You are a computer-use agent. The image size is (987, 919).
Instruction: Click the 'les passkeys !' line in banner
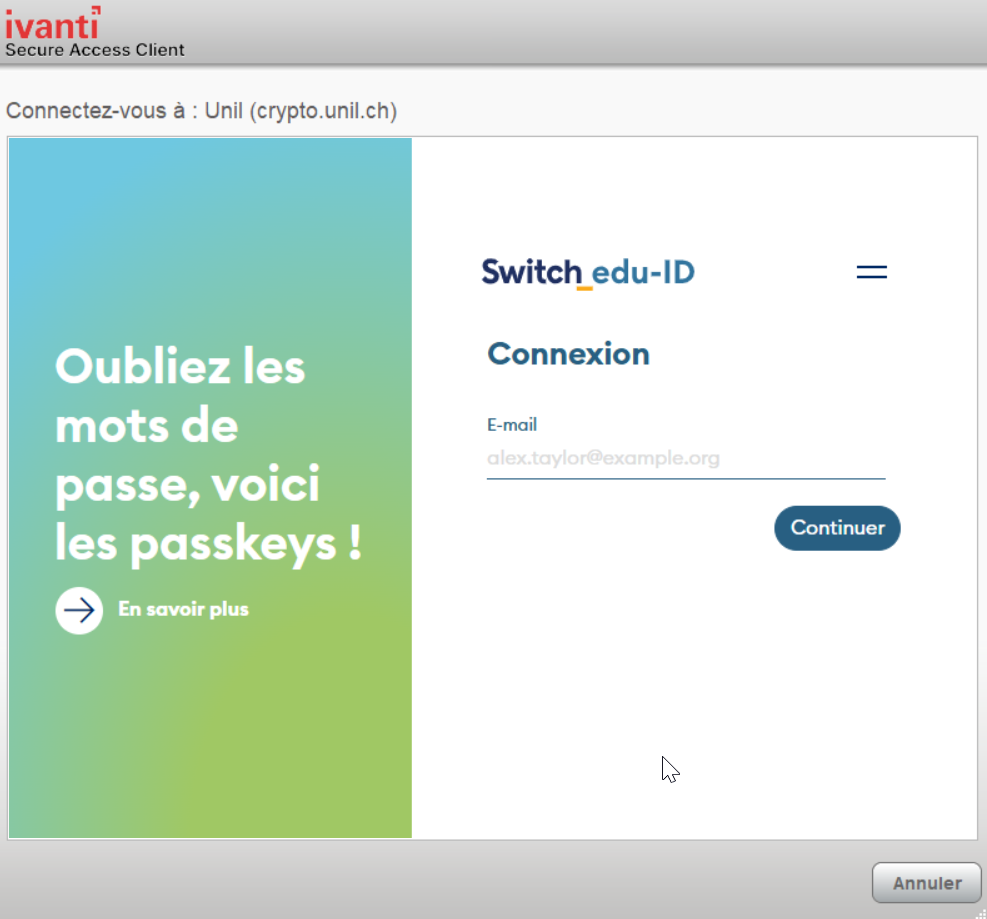(x=208, y=544)
